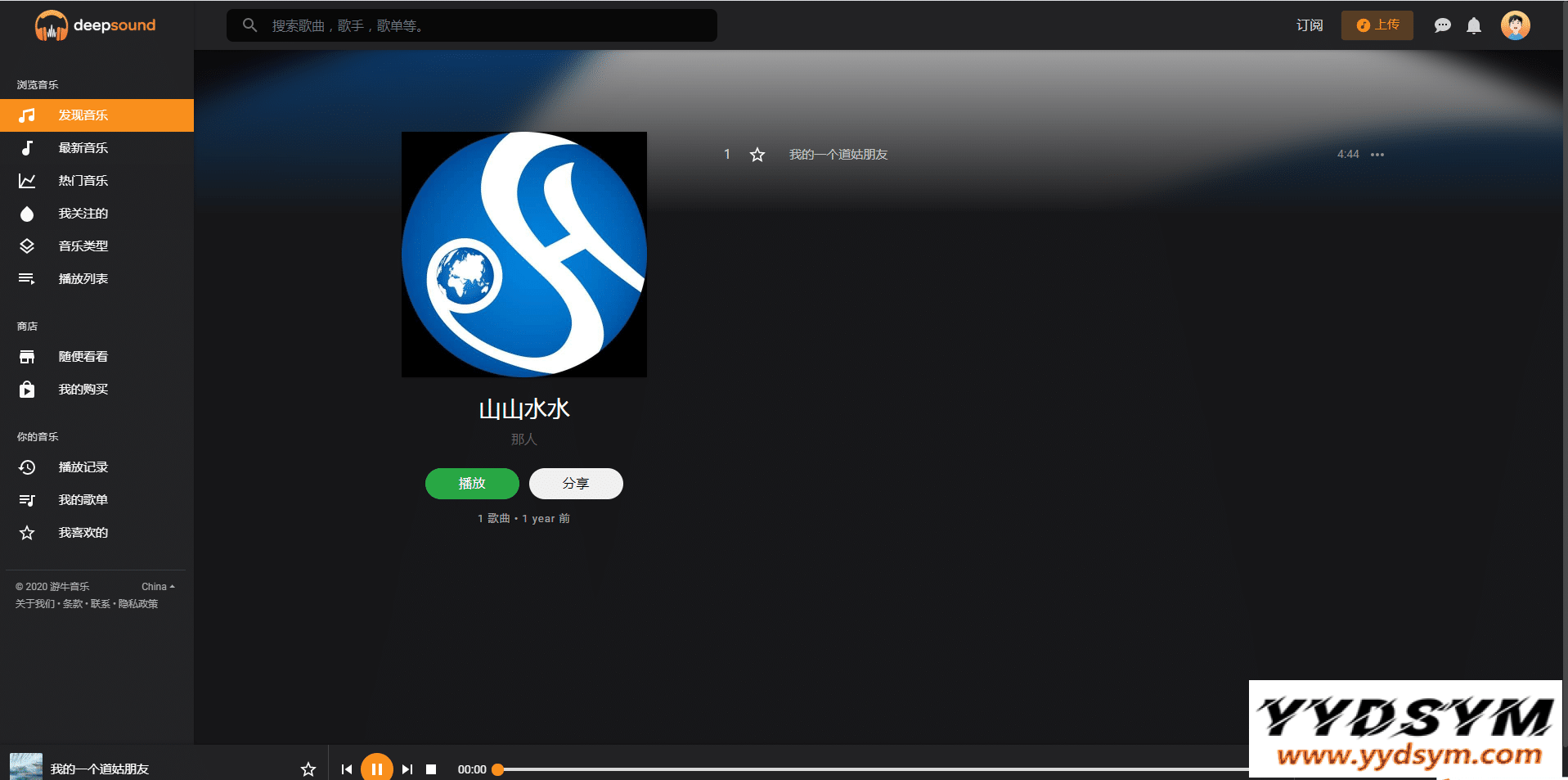This screenshot has height=780, width=1568.
Task: Click the orange 上传 upload button
Action: point(1377,25)
